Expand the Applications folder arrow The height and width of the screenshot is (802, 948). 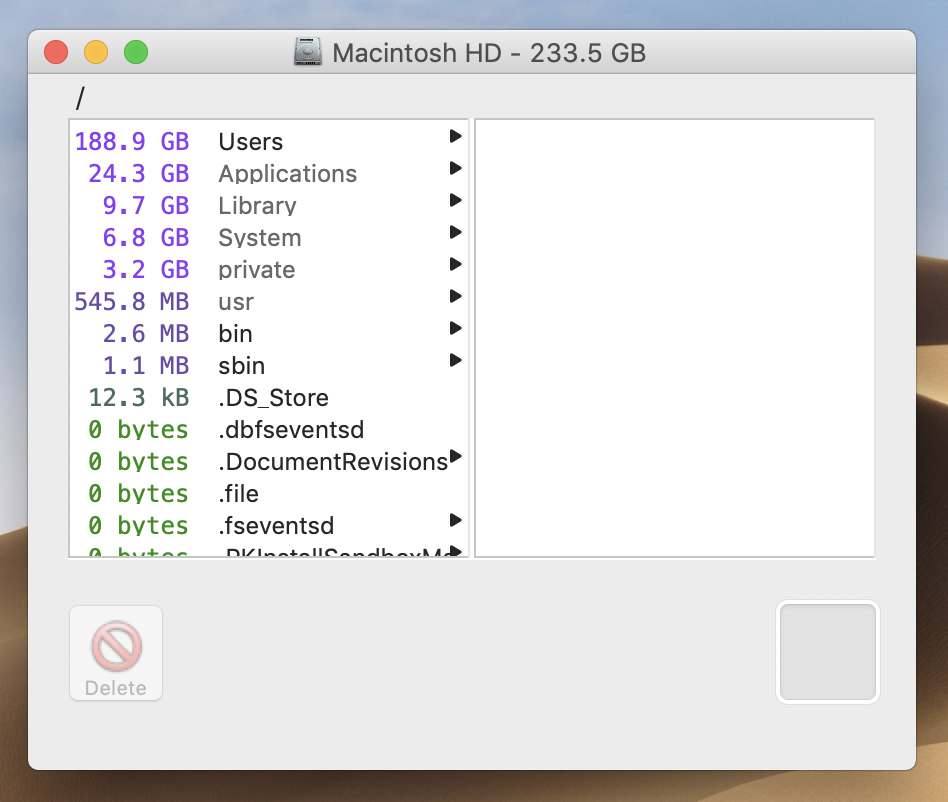coord(456,168)
